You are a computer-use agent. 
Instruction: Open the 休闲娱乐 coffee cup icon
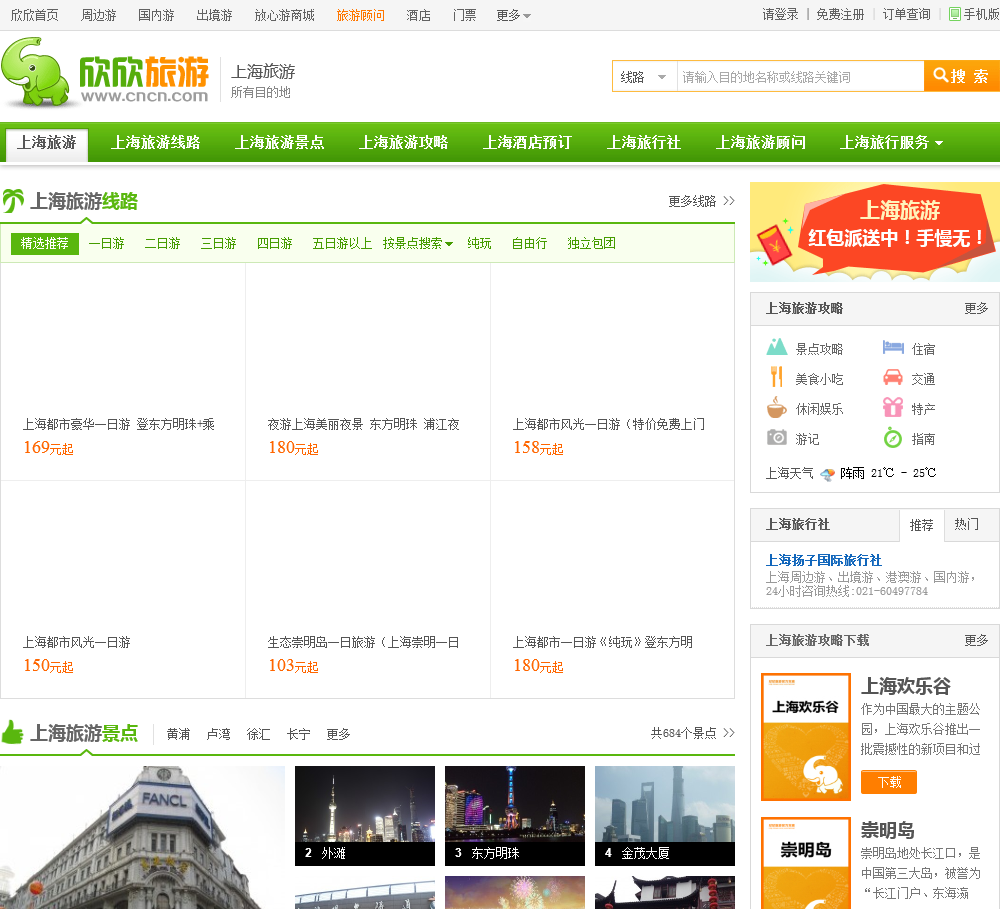pos(776,407)
